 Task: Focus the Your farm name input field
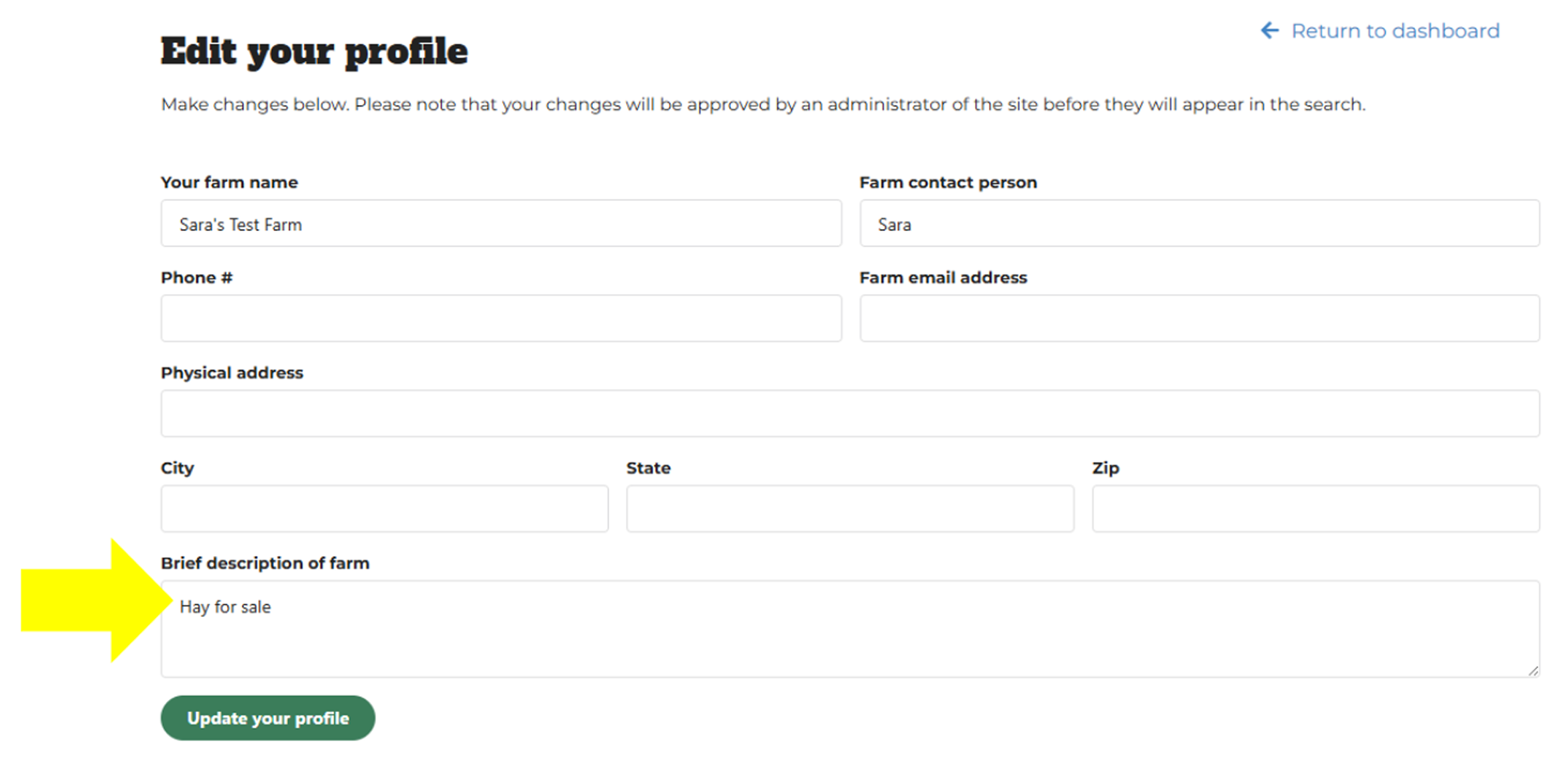[x=501, y=224]
